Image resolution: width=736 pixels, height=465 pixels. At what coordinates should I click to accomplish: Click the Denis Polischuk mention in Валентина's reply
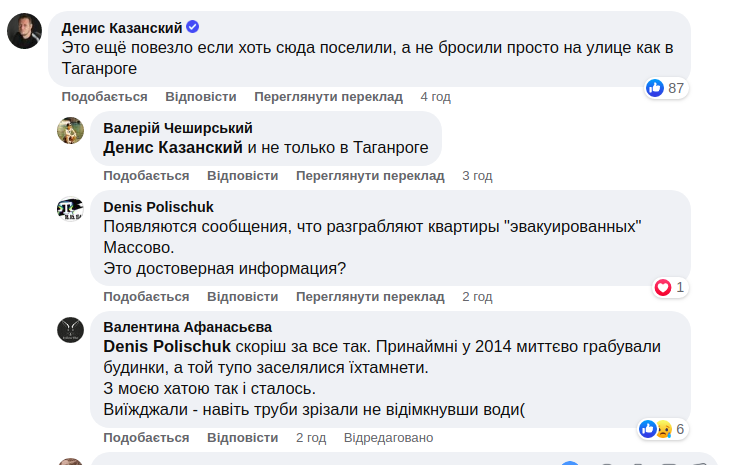[x=167, y=346]
